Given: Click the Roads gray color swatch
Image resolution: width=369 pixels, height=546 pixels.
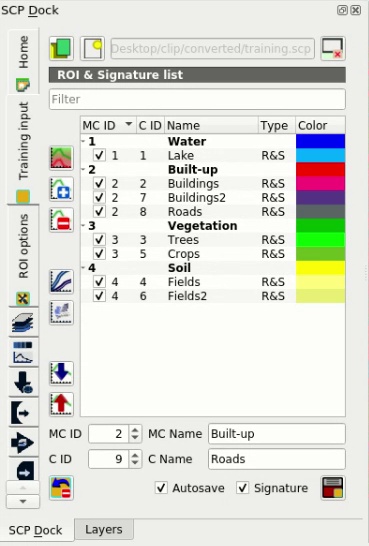Looking at the screenshot, I should [320, 211].
